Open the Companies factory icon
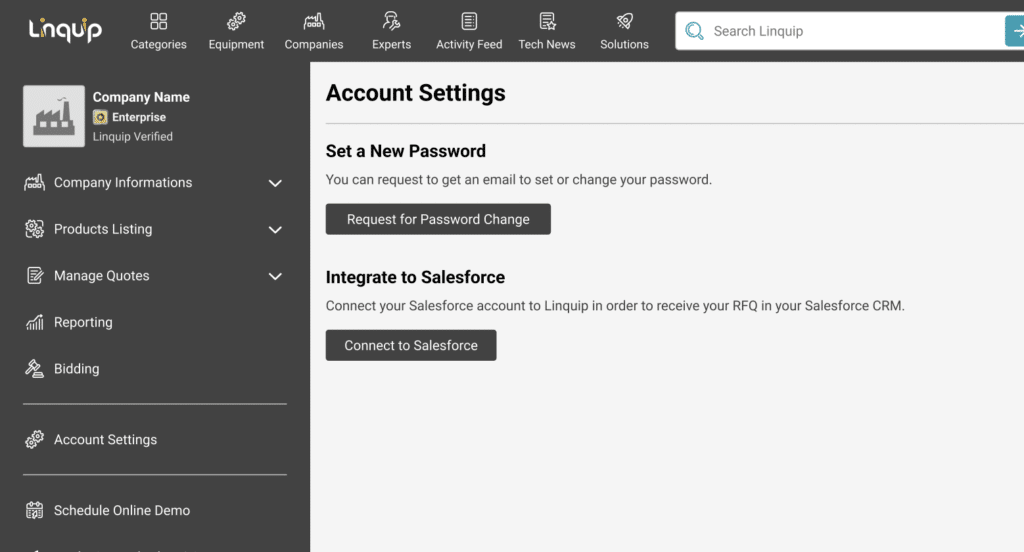The image size is (1024, 552). coord(313,22)
